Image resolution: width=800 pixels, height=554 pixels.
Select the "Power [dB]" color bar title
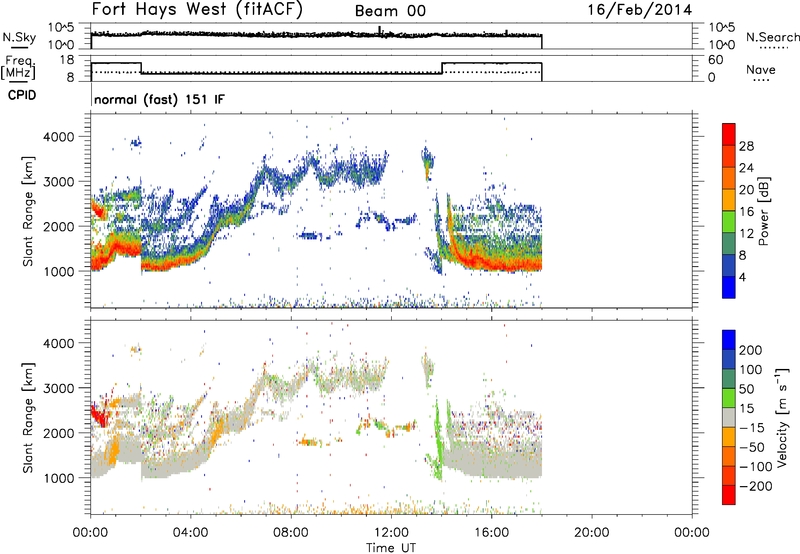pos(764,211)
